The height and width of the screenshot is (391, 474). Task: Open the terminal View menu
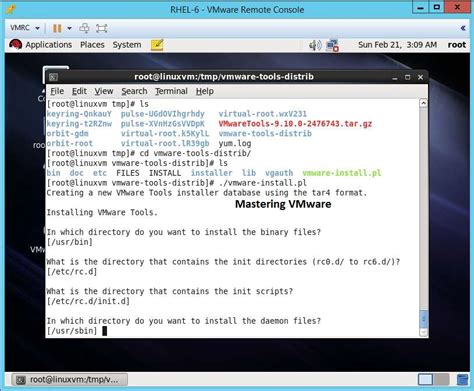104,91
